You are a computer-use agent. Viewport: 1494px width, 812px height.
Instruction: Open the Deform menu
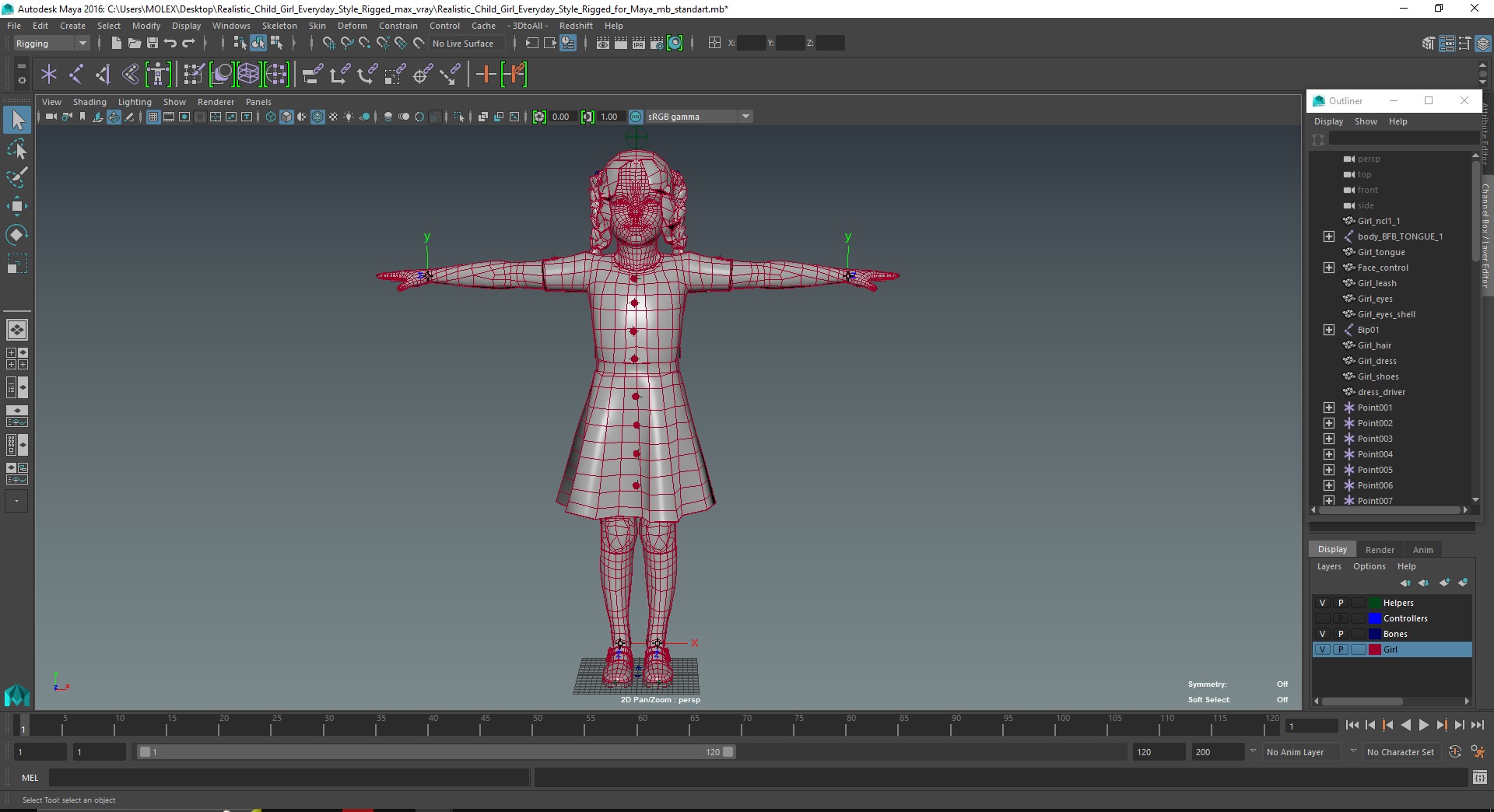tap(352, 26)
